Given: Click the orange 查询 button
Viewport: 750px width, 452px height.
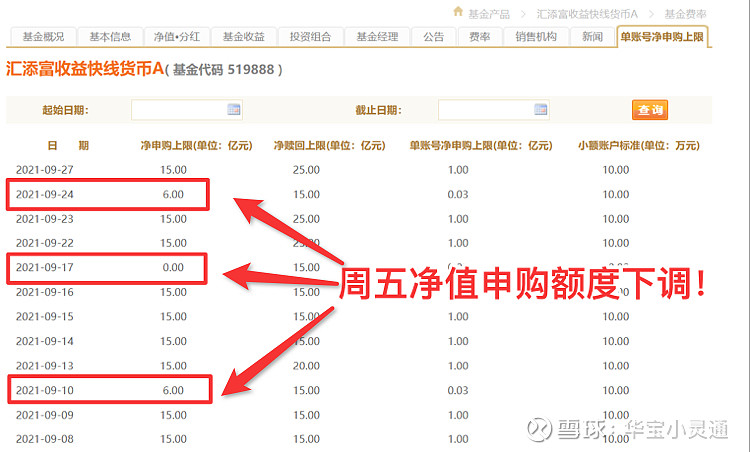Looking at the screenshot, I should (650, 110).
